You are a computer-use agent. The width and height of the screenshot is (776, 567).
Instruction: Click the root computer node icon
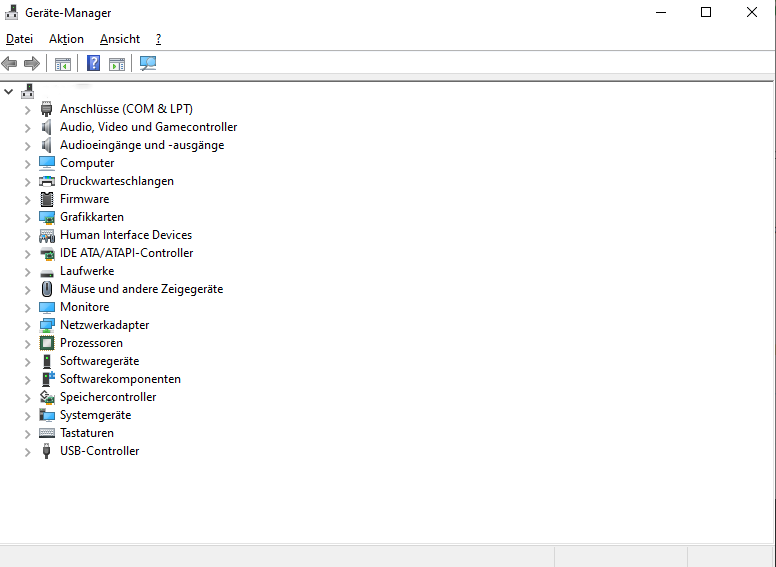point(28,91)
